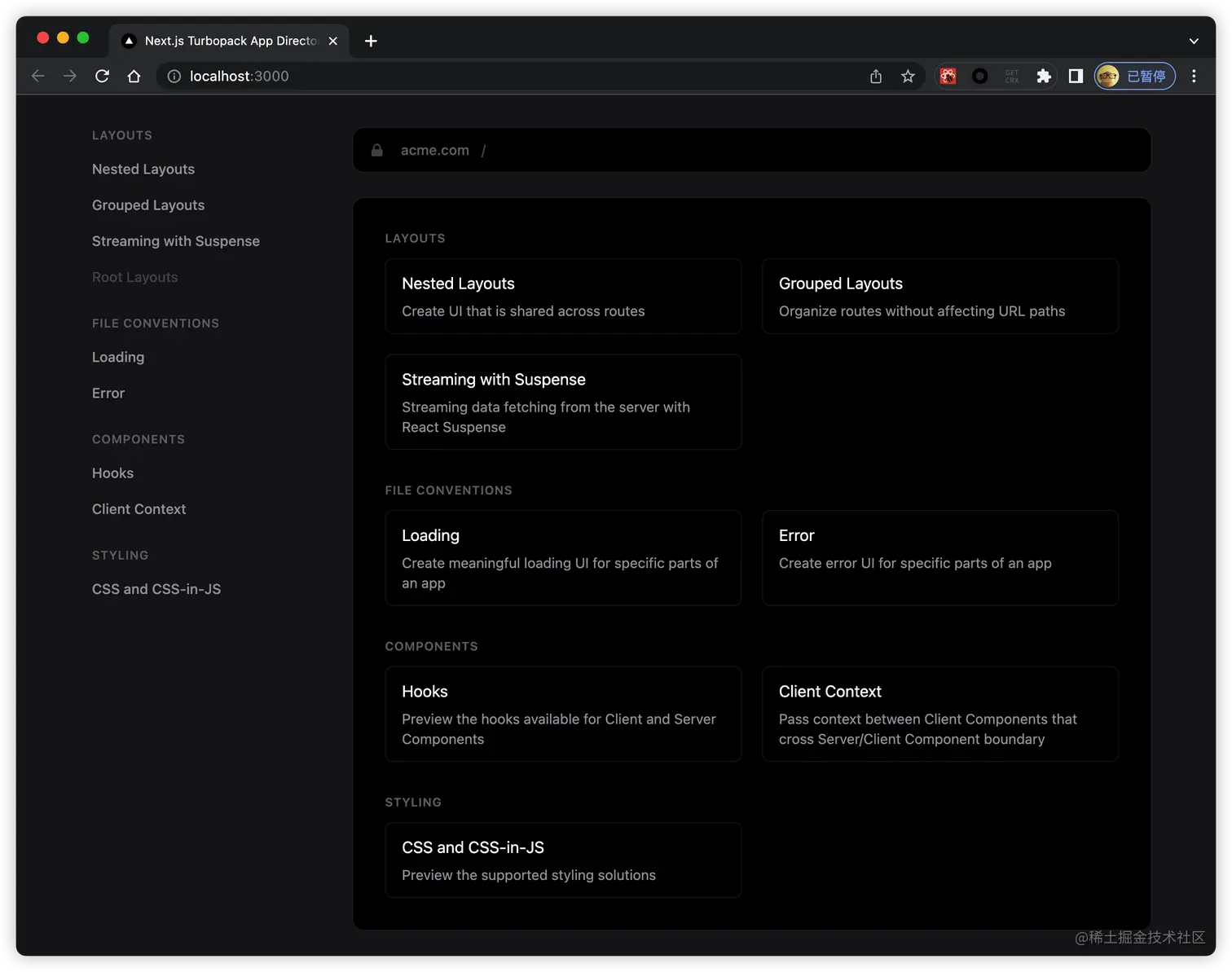The width and height of the screenshot is (1232, 972).
Task: Click the browser forward arrow
Action: tap(70, 76)
